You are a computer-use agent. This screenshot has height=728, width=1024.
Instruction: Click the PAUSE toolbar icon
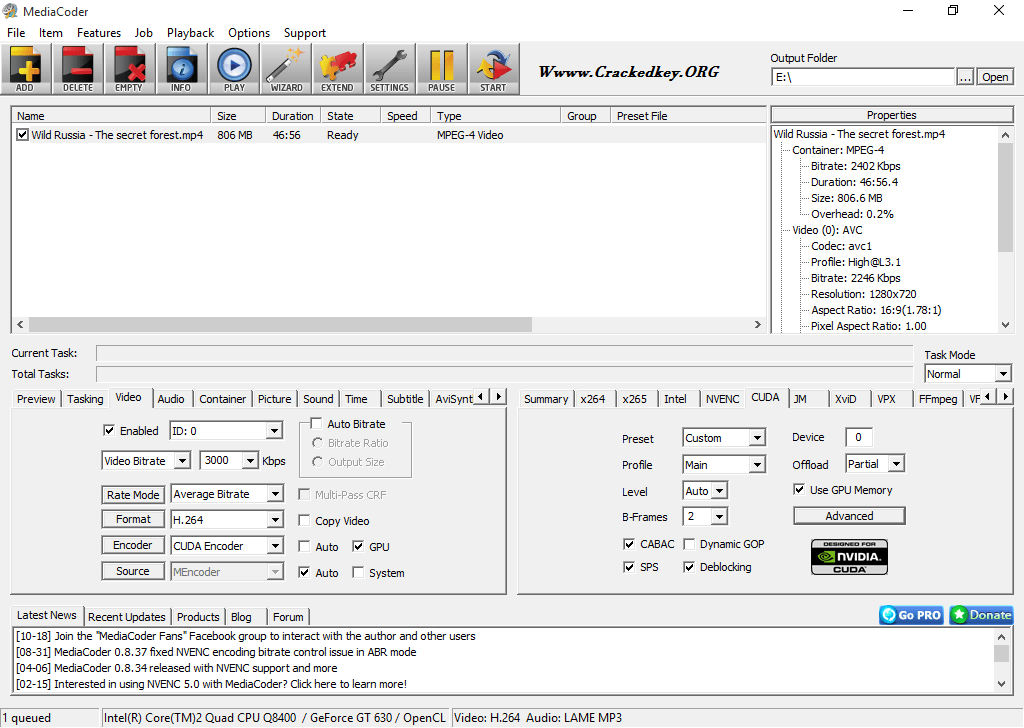(x=441, y=69)
